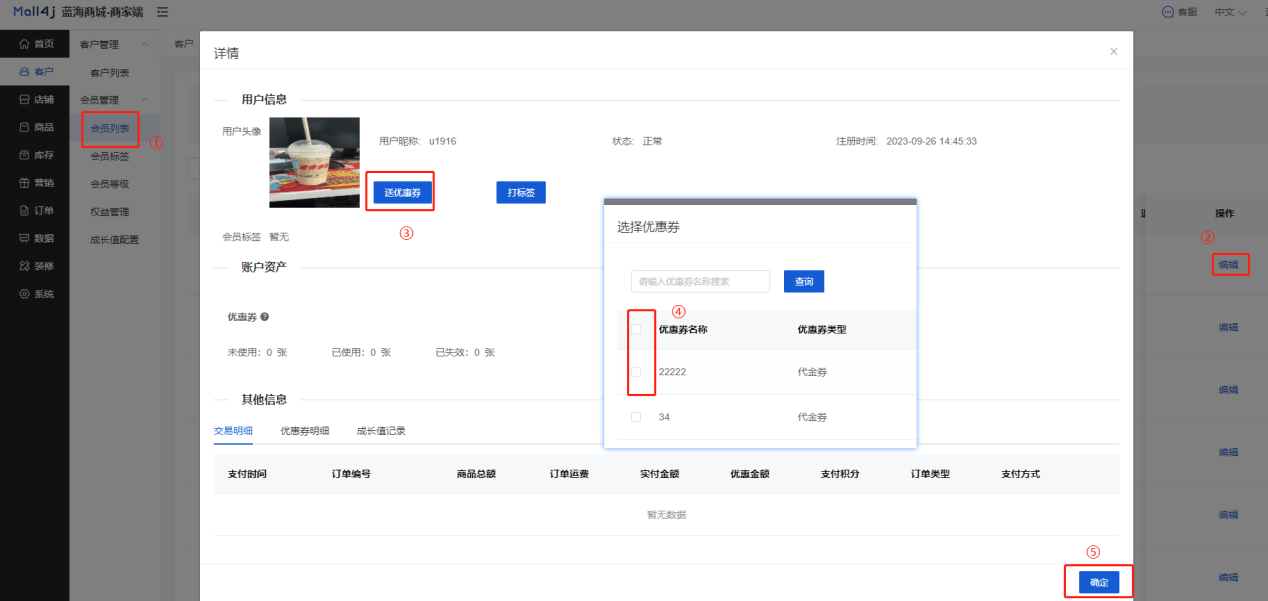Click 支付时间 column header
Image resolution: width=1268 pixels, height=601 pixels.
[x=247, y=474]
